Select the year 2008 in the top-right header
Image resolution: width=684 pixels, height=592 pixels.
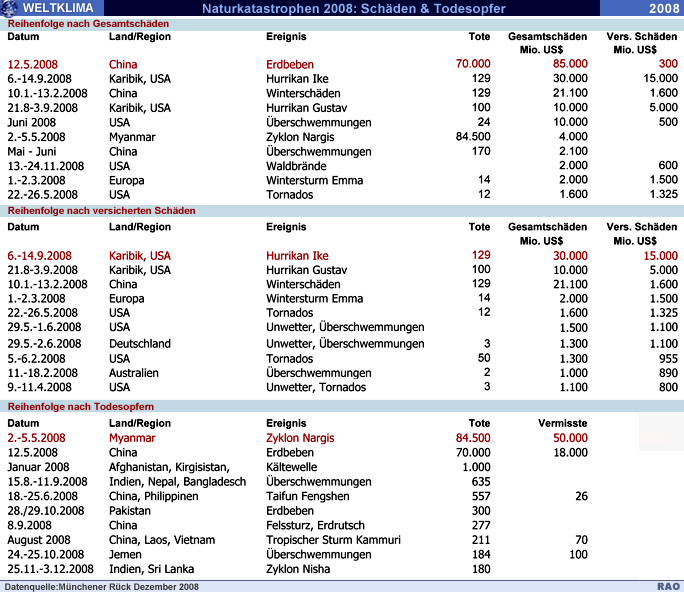(x=664, y=8)
